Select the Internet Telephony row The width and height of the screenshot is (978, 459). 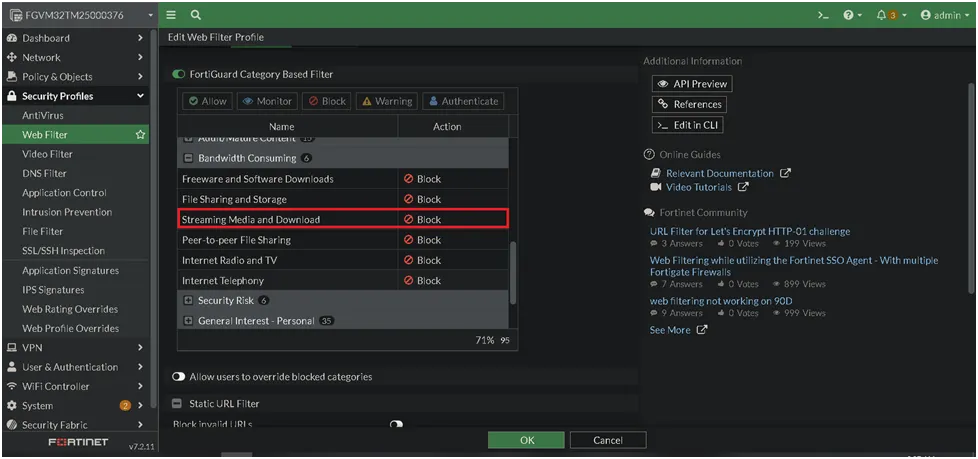coord(343,281)
